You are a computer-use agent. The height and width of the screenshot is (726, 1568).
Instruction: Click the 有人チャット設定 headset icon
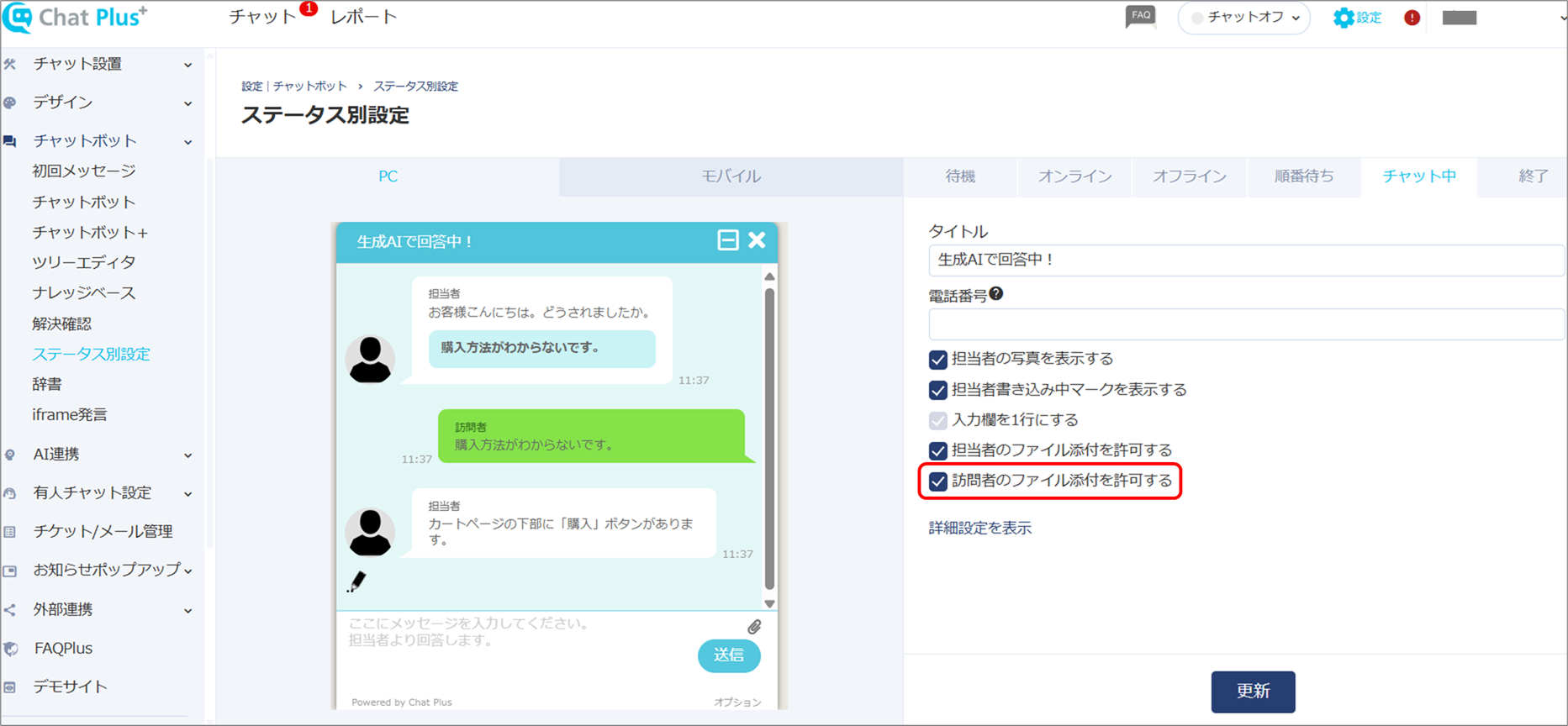(10, 493)
